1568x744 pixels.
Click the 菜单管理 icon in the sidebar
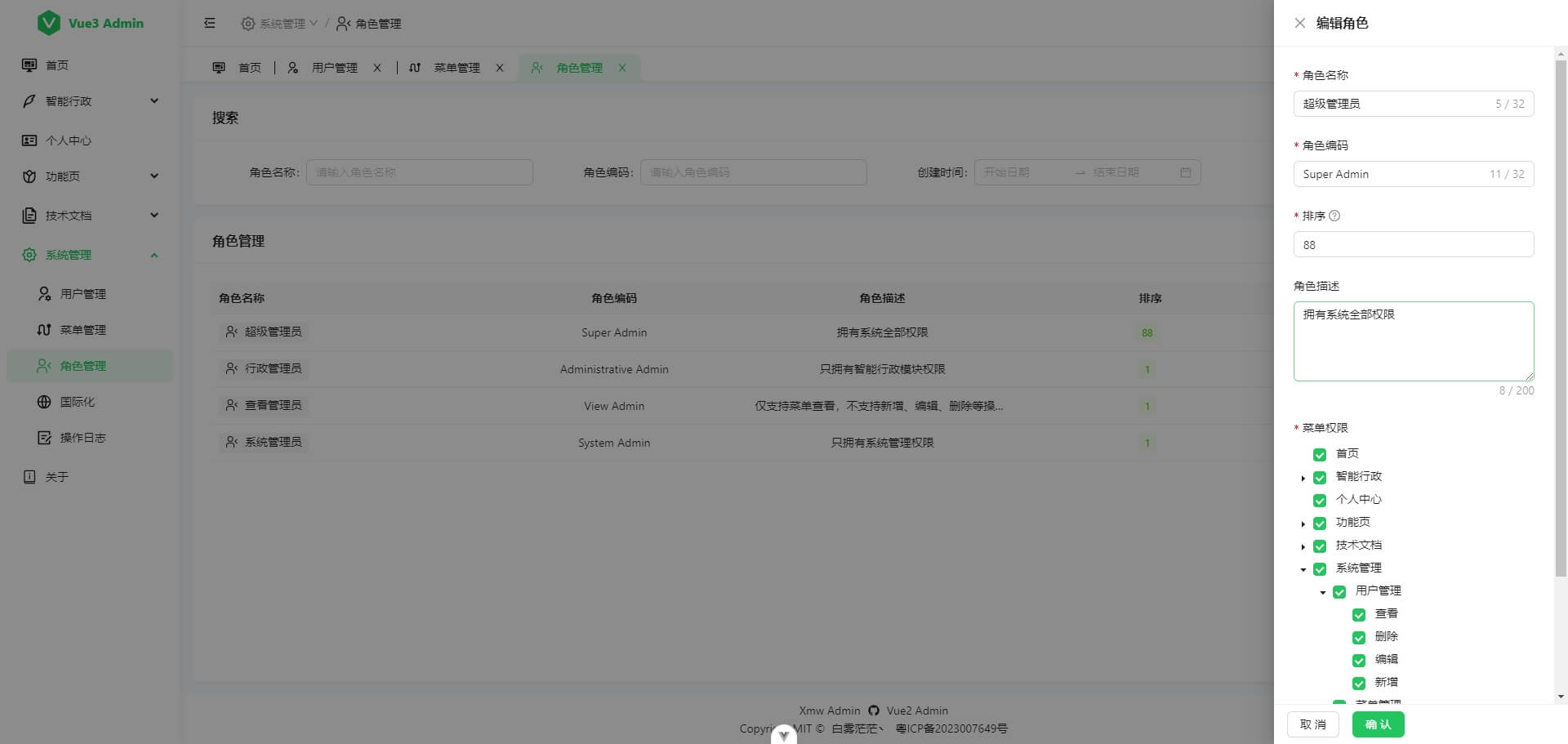tap(44, 330)
